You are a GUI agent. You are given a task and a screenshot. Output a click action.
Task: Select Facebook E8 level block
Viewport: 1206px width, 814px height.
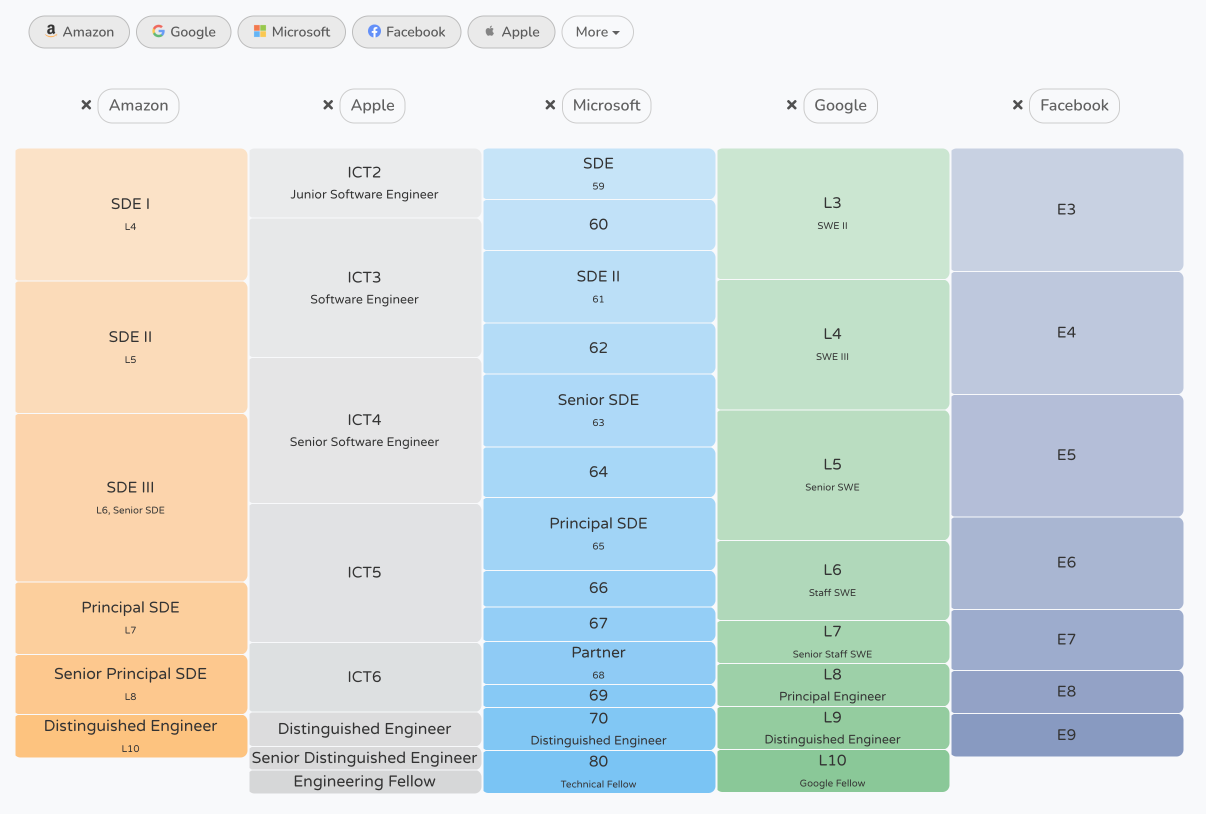[x=1067, y=692]
